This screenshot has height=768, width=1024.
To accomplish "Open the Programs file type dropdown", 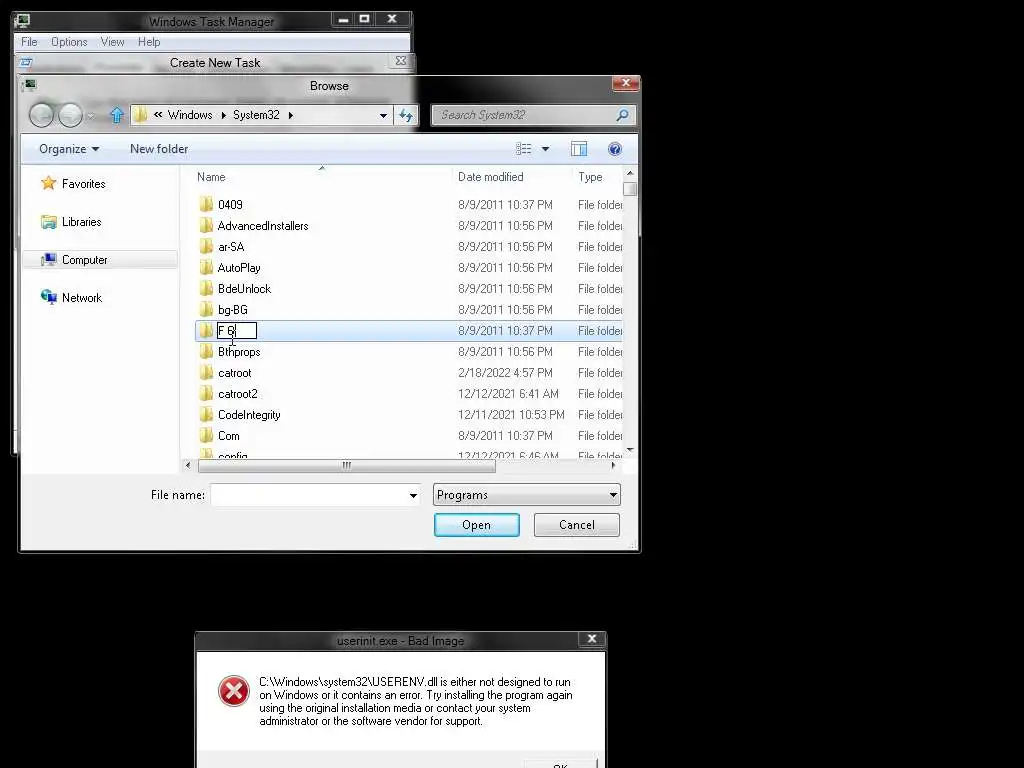I will (527, 495).
